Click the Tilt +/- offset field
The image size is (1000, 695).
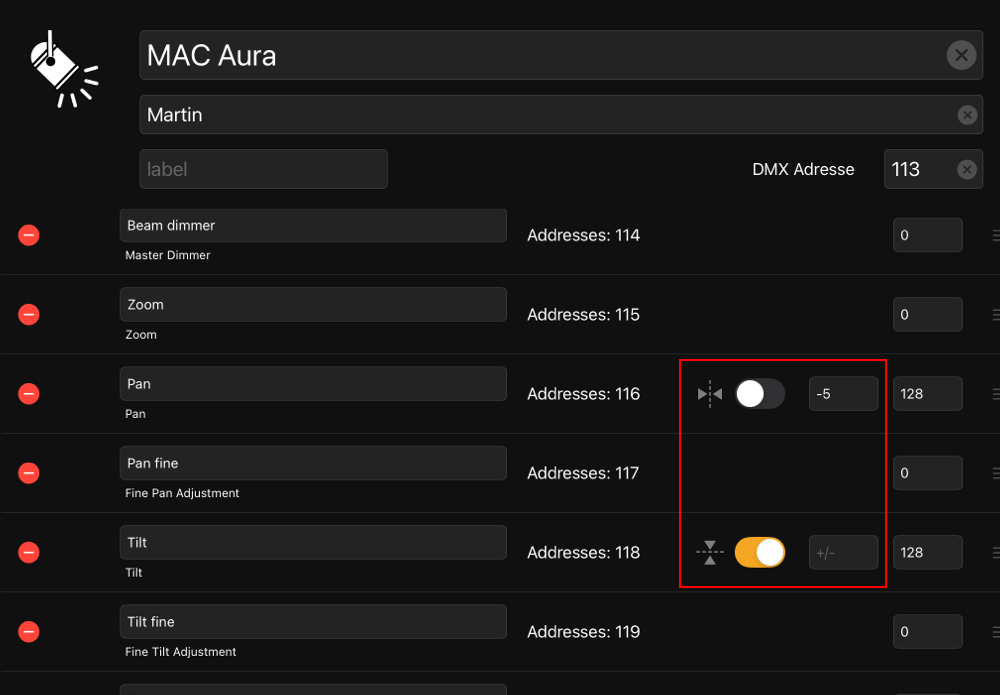tap(843, 552)
